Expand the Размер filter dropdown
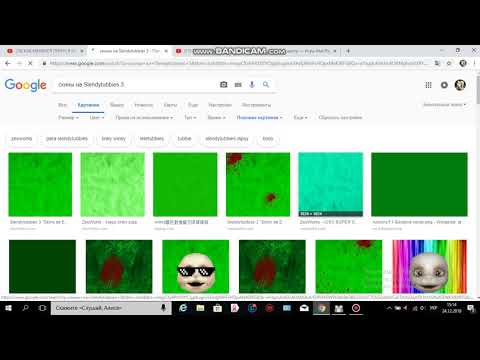The height and width of the screenshot is (360, 480). click(x=68, y=118)
